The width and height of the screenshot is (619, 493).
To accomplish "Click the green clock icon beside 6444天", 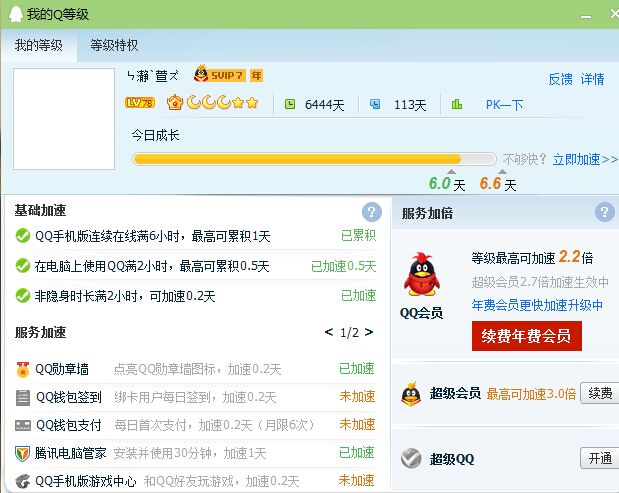I will point(290,104).
